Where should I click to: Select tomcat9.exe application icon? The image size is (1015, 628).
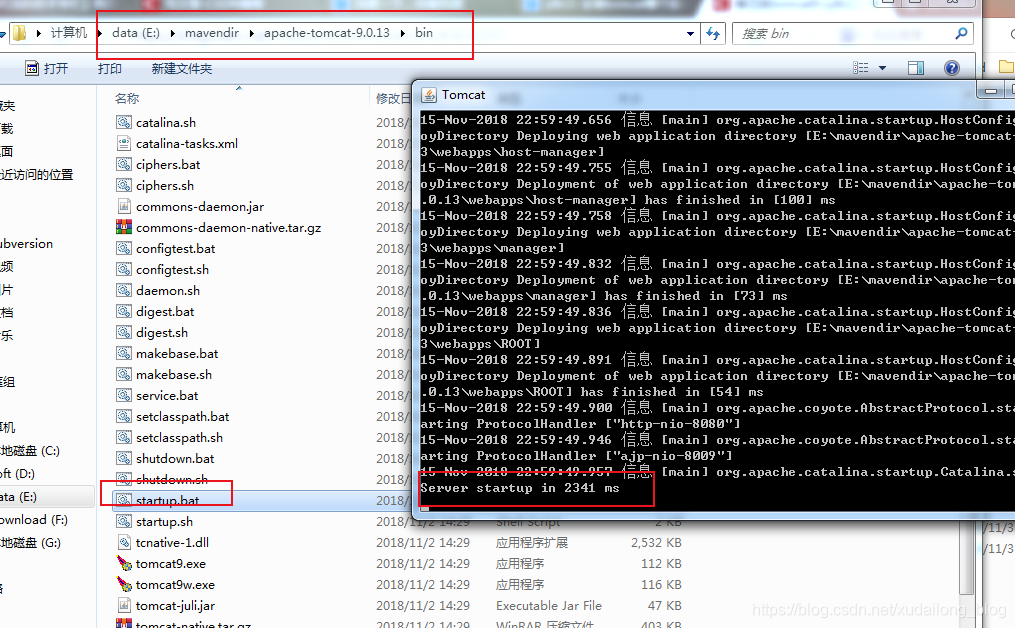124,563
